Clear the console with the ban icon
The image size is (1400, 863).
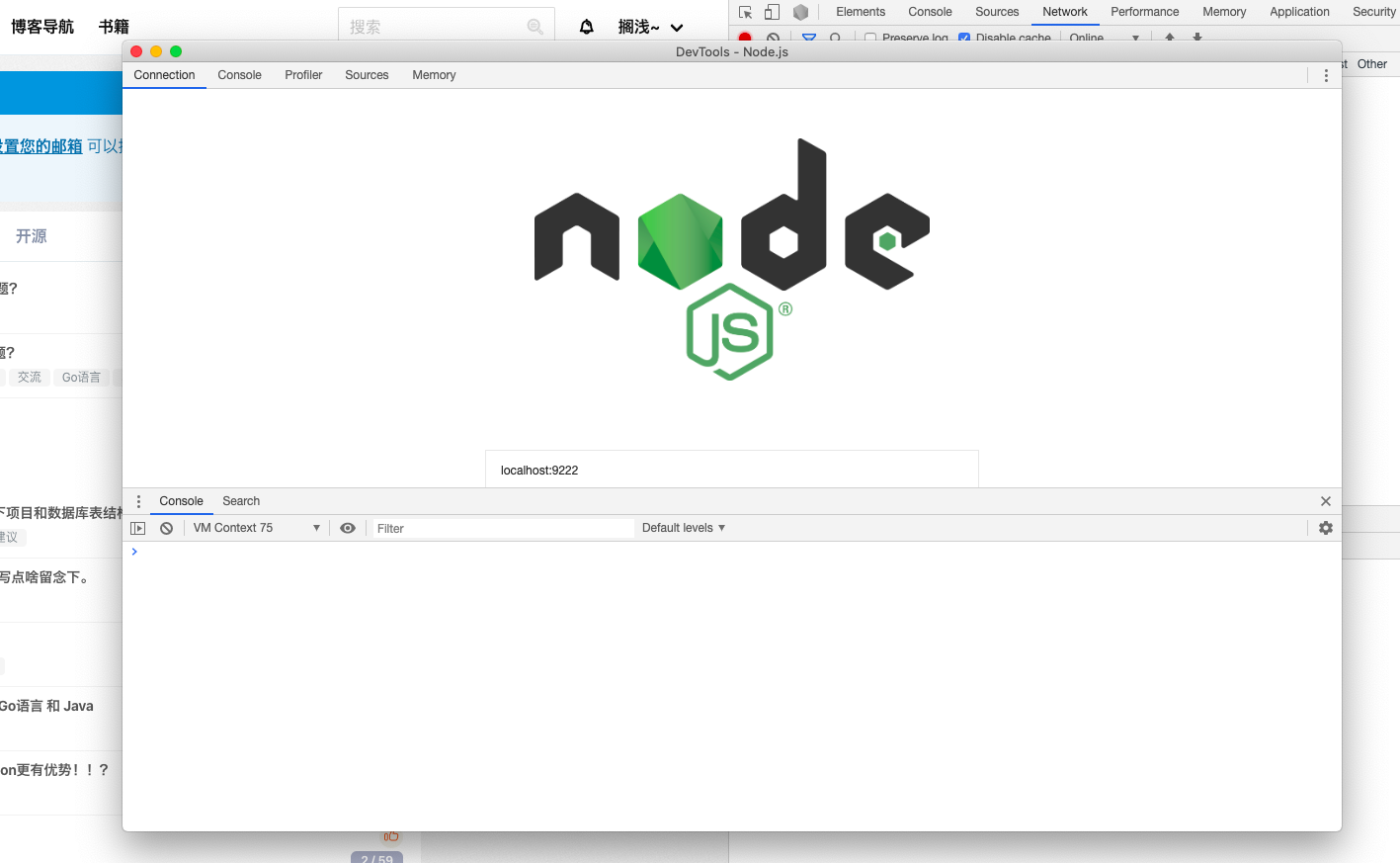[x=167, y=528]
